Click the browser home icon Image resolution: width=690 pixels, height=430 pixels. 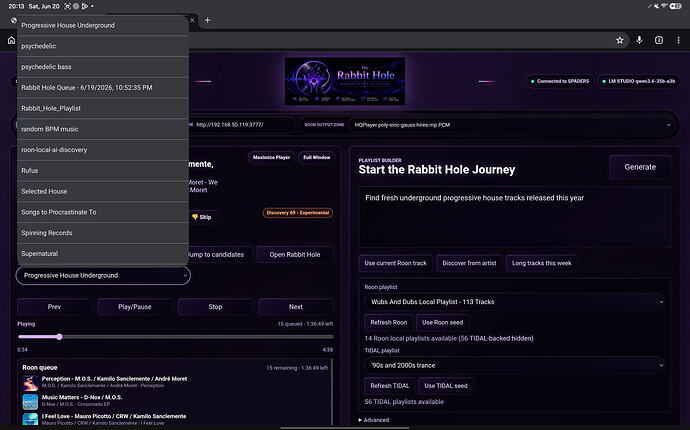coord(11,40)
